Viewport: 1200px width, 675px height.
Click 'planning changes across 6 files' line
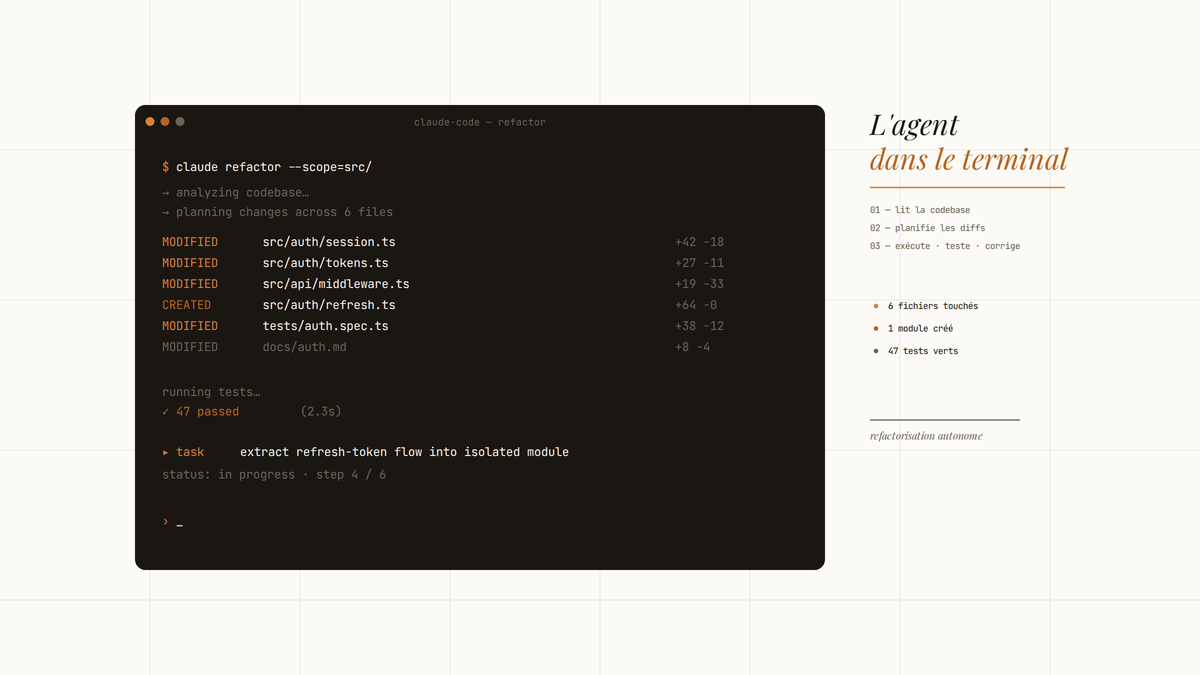278,212
